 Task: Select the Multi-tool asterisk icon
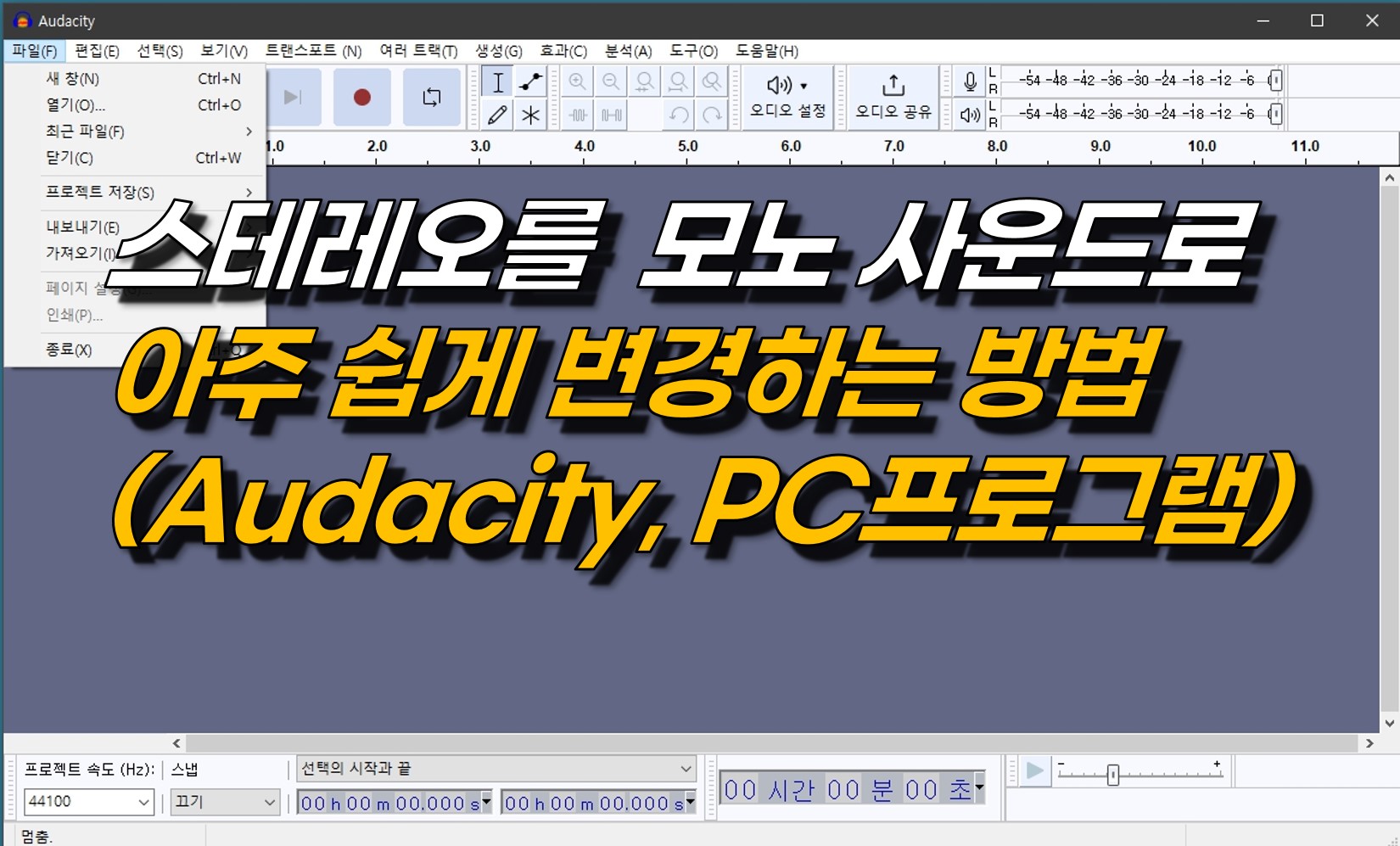530,115
